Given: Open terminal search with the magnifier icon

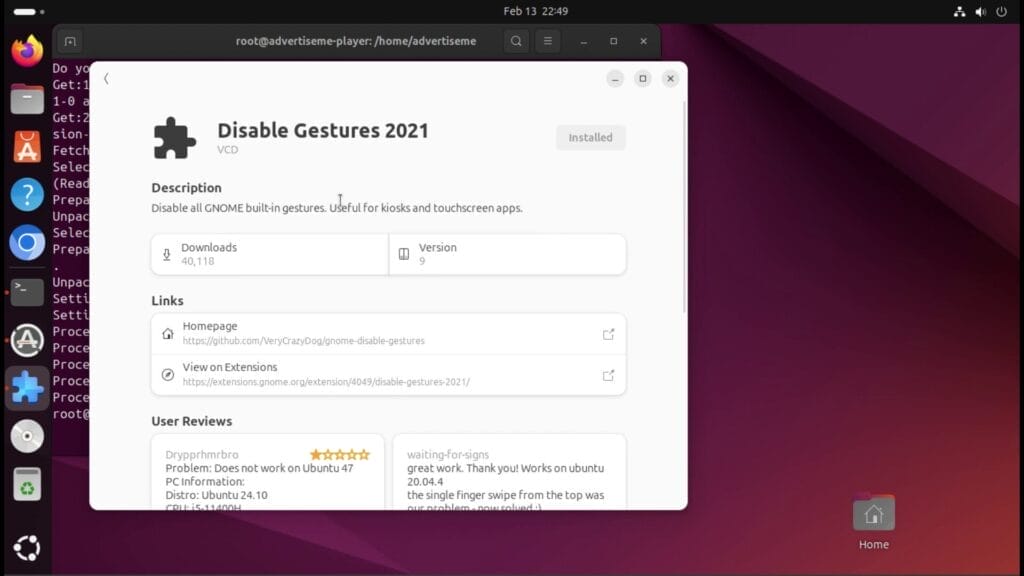Looking at the screenshot, I should 516,41.
